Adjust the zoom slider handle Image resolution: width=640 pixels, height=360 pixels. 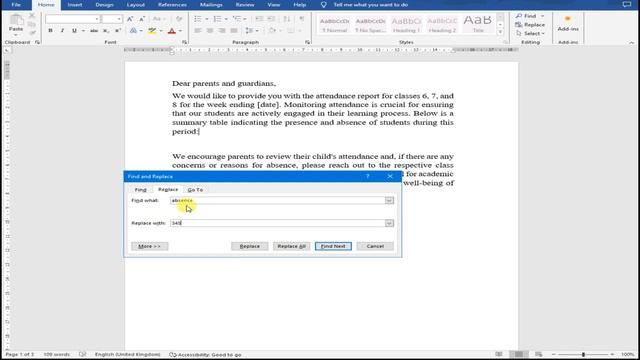tap(583, 354)
